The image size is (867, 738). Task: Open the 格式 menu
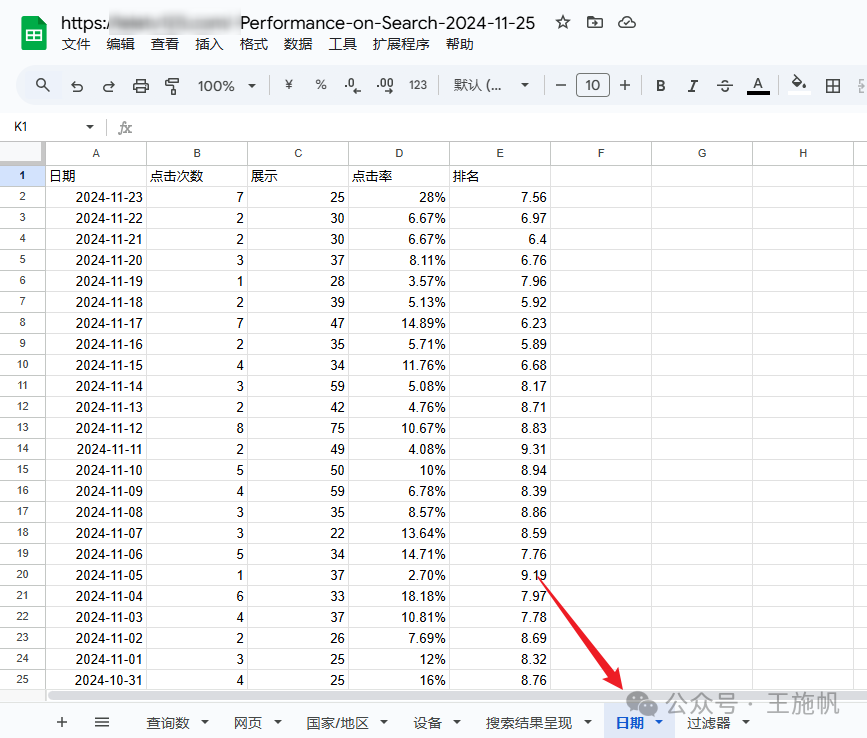coord(254,44)
